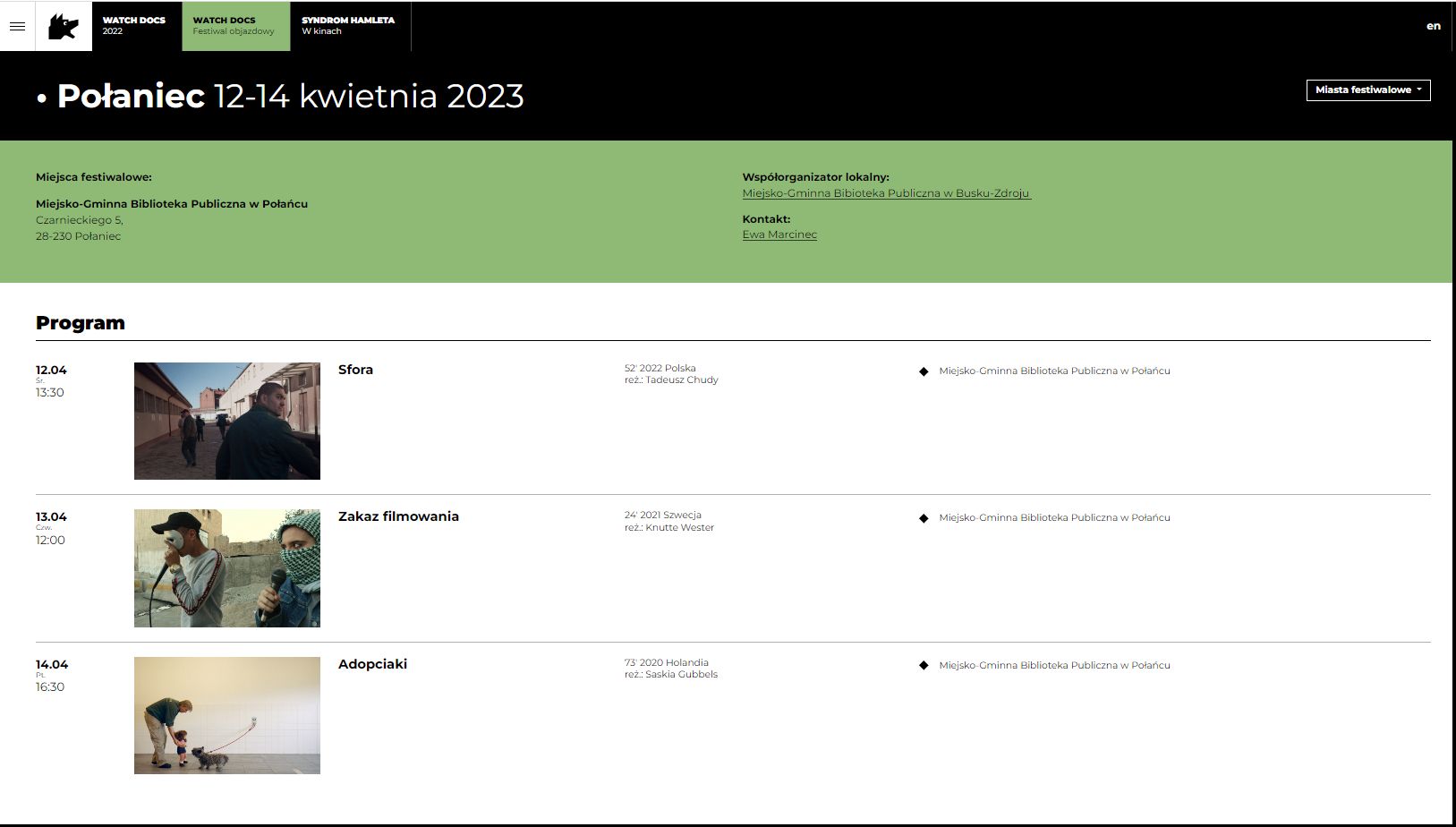The height and width of the screenshot is (827, 1456).
Task: Open the Watch Docs 2022 tab
Action: point(136,26)
